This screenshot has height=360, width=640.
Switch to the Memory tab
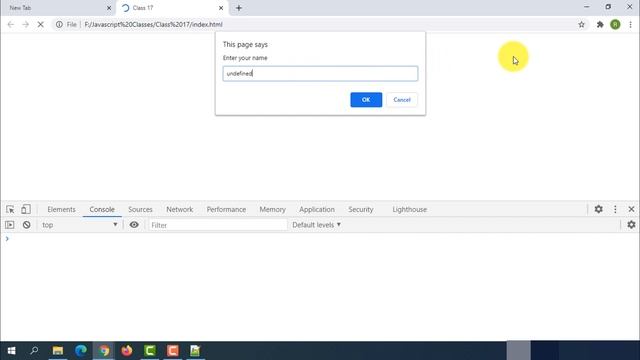(x=272, y=209)
